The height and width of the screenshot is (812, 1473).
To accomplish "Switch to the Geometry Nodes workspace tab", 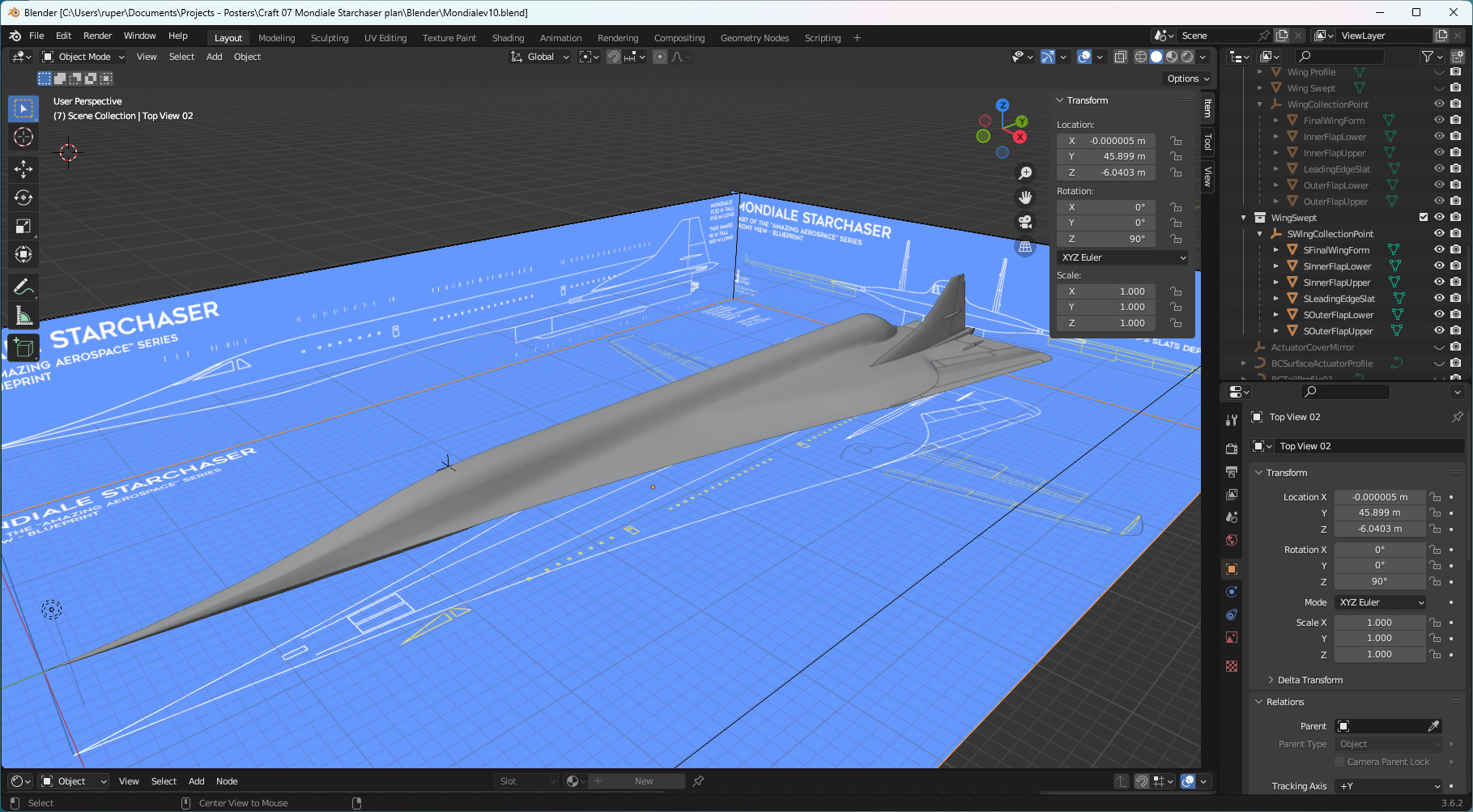I will (x=755, y=38).
